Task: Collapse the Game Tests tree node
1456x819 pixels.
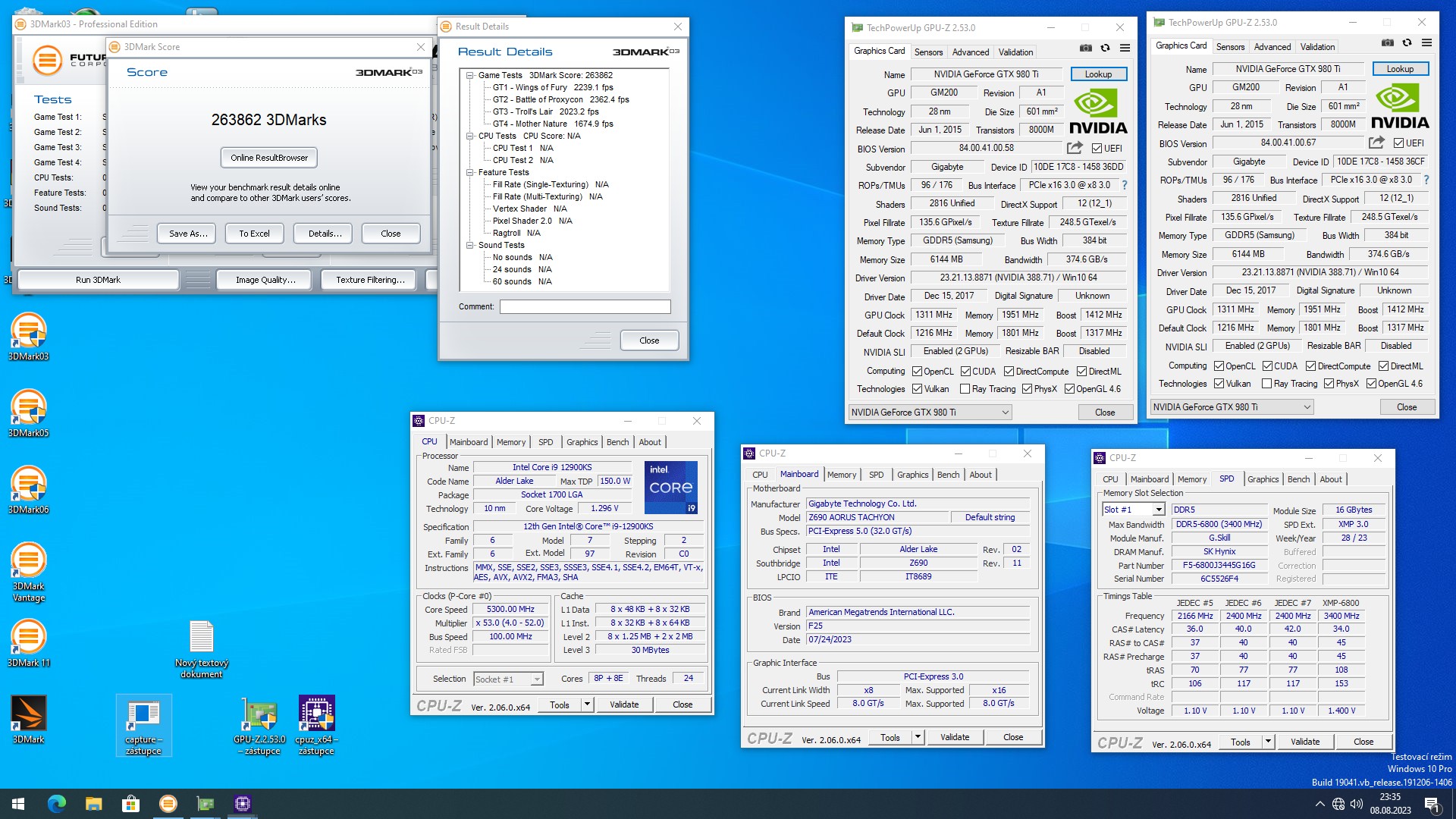Action: pyautogui.click(x=470, y=75)
